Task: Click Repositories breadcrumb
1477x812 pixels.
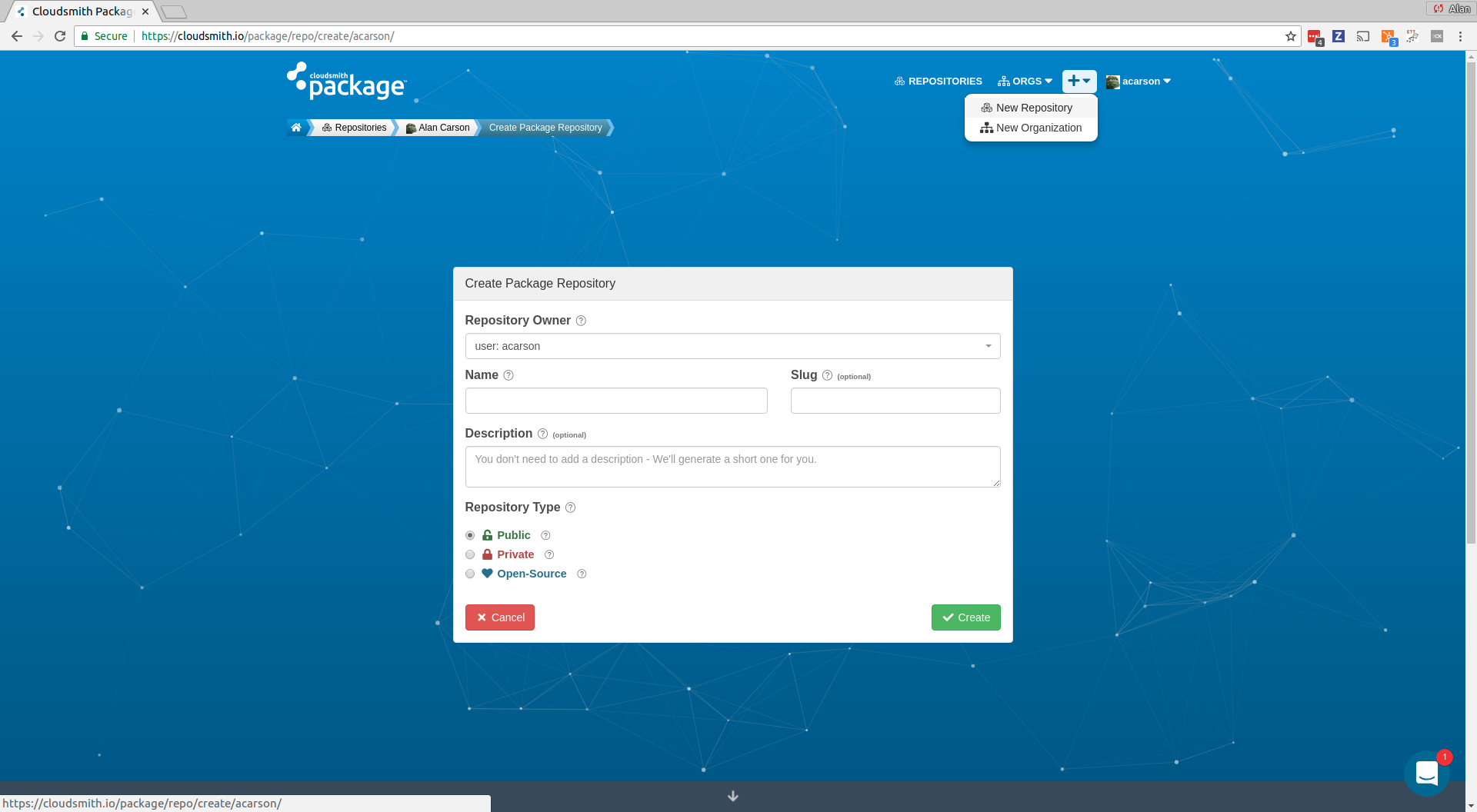Action: tap(355, 128)
